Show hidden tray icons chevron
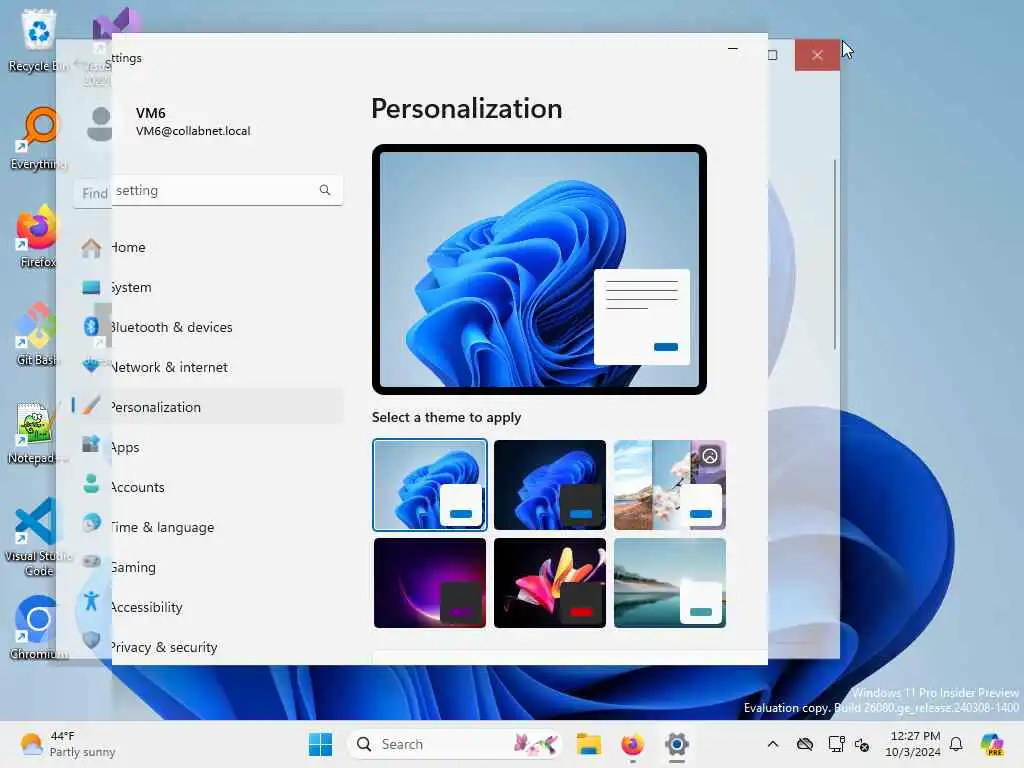The height and width of the screenshot is (768, 1024). 773,744
